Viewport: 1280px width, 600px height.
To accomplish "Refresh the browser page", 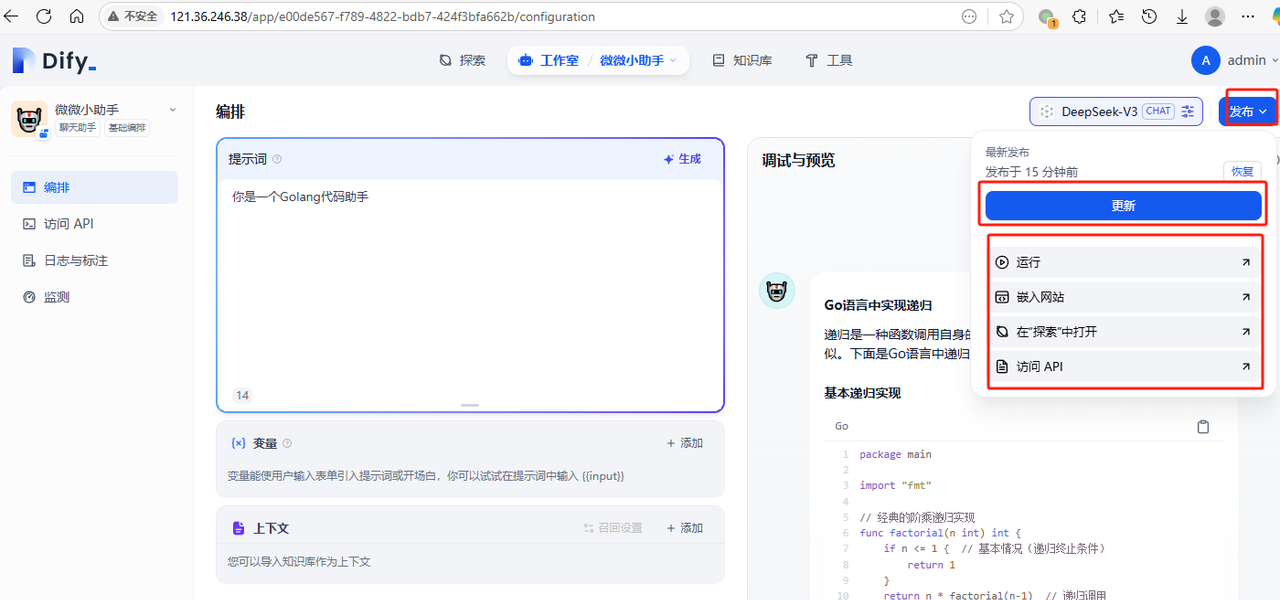I will (44, 17).
